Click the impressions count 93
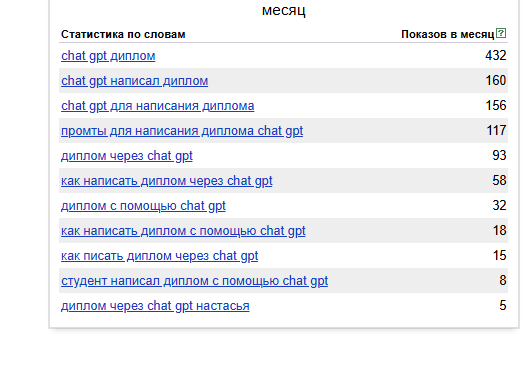Screen dimensions: 530x378 tap(499, 156)
